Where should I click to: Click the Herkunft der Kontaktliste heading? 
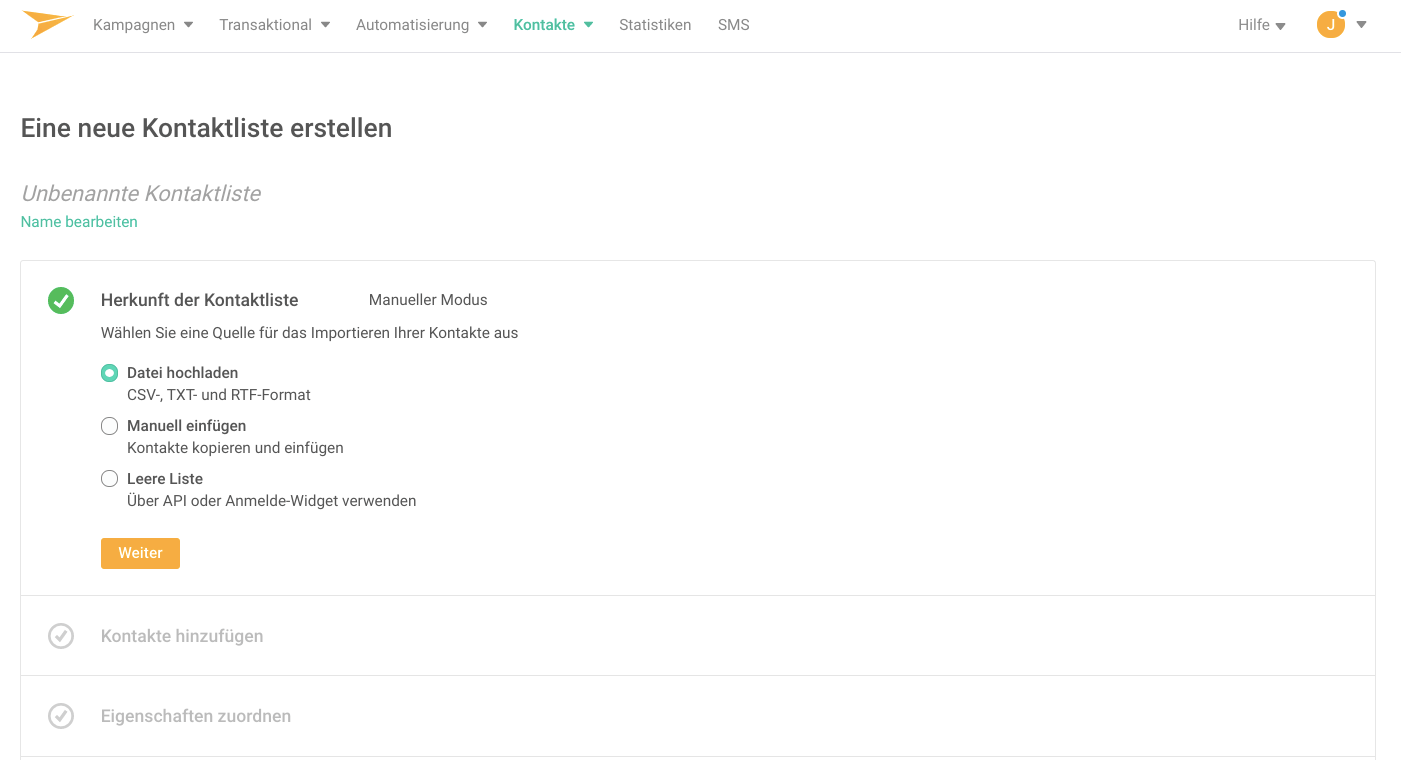tap(200, 300)
